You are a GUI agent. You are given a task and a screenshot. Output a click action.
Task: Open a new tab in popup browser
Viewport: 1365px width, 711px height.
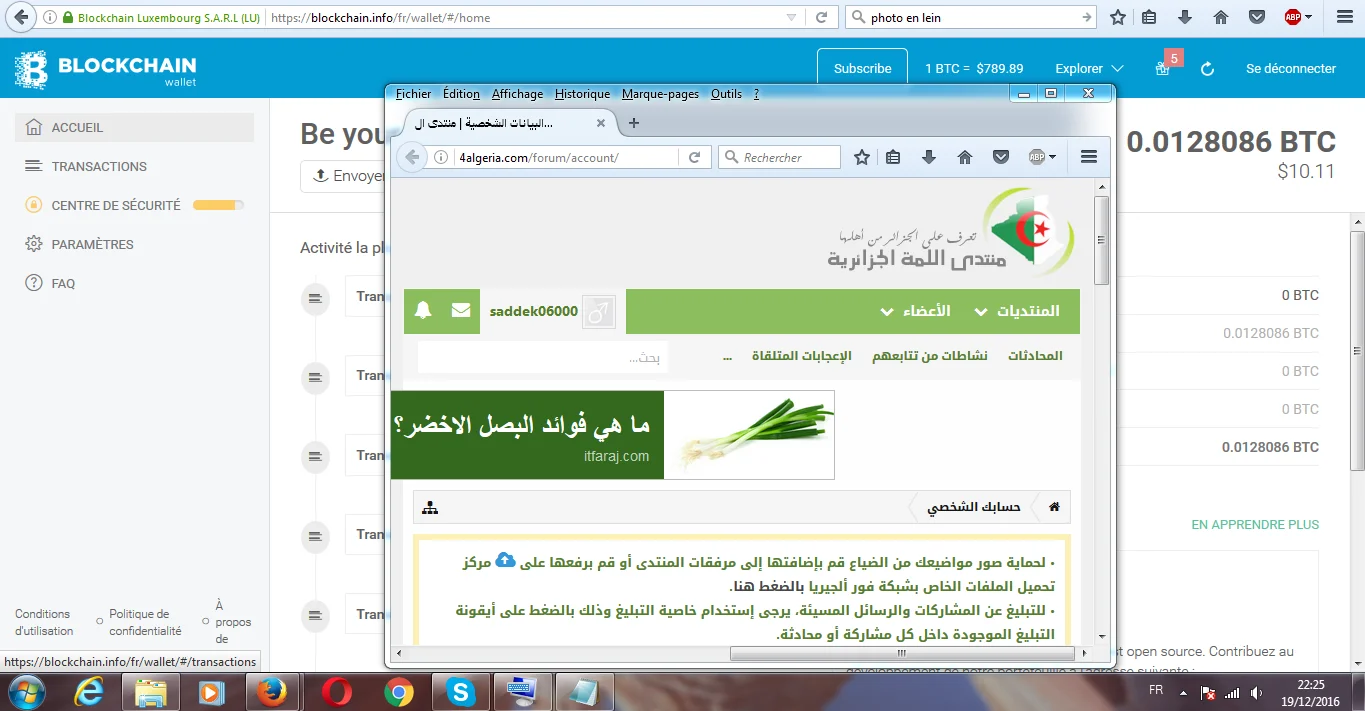pos(633,123)
